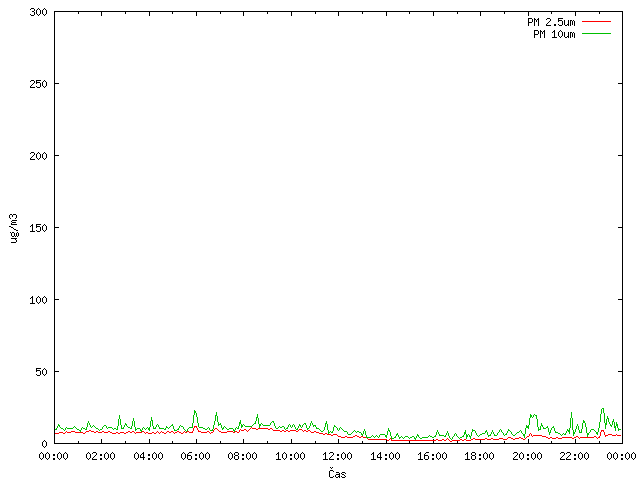The height and width of the screenshot is (480, 640).
Task: Click the y-axis value 300
Action: pos(38,12)
